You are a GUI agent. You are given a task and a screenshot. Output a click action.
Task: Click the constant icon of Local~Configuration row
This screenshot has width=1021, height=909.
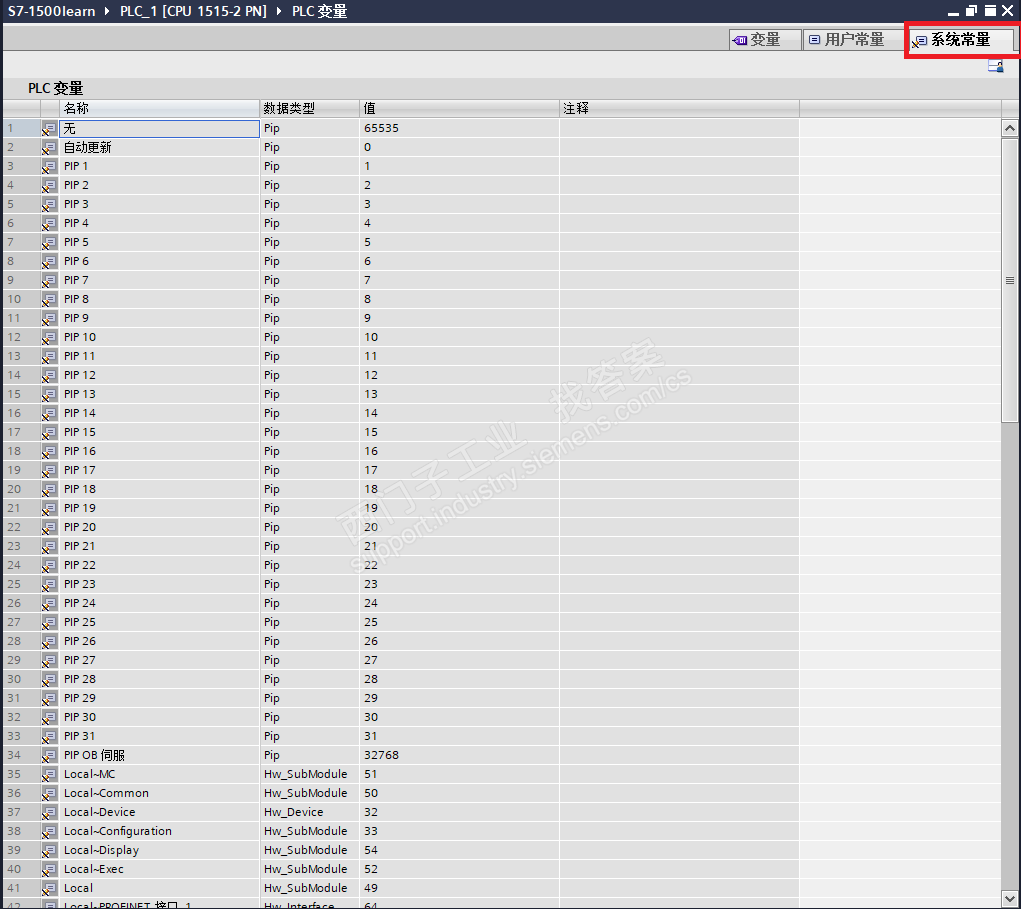point(49,832)
